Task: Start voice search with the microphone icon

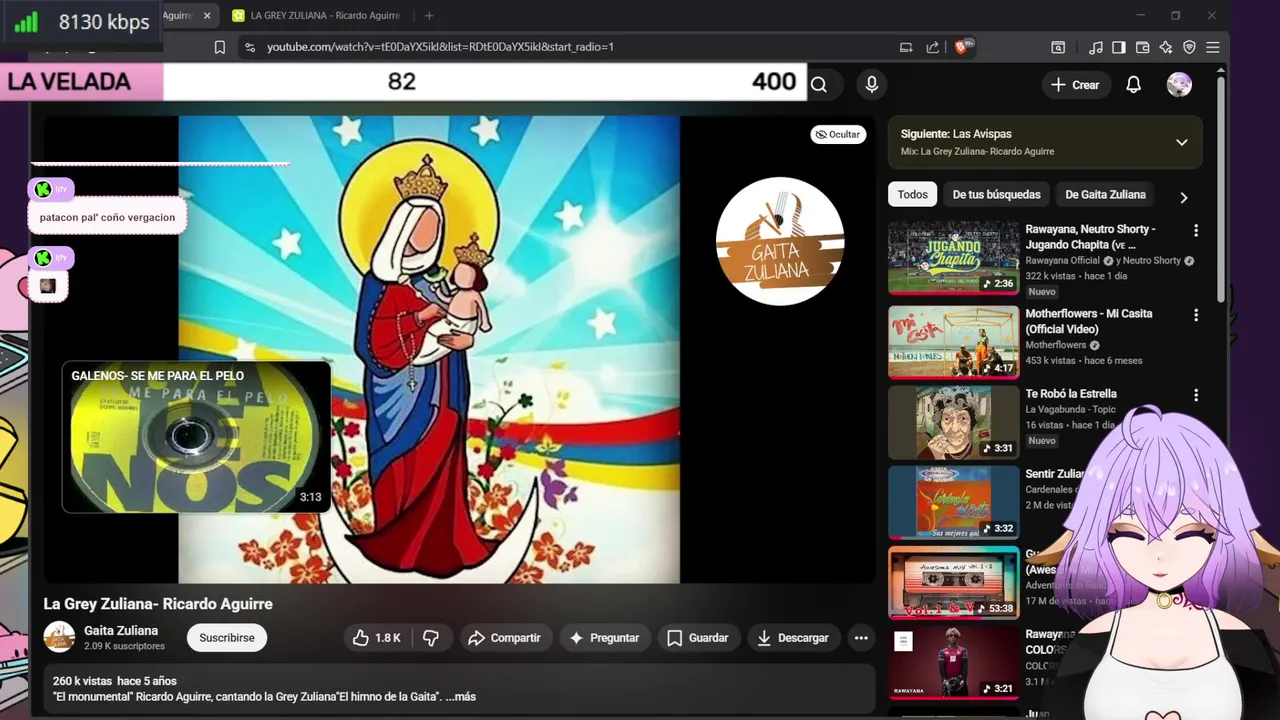Action: point(872,85)
